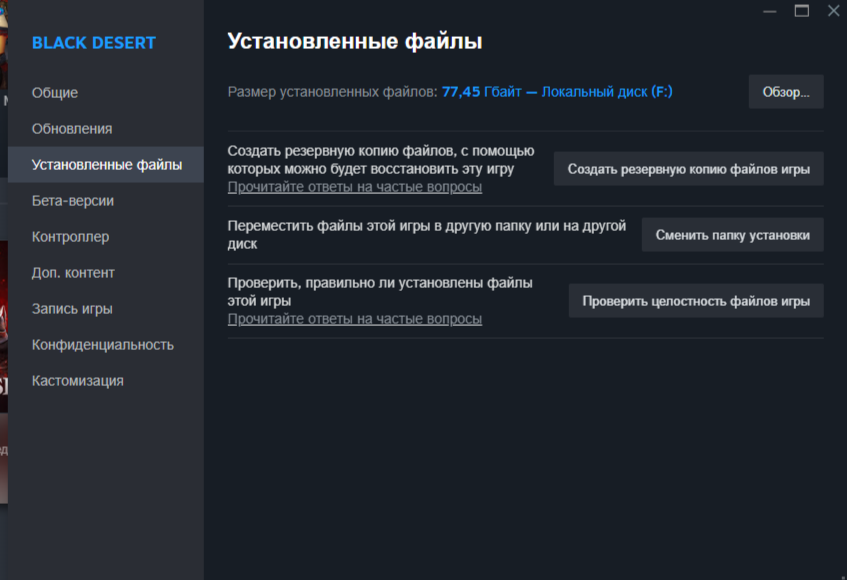The image size is (847, 580).
Task: Click the Установленные файлы page heading
Action: (x=355, y=41)
